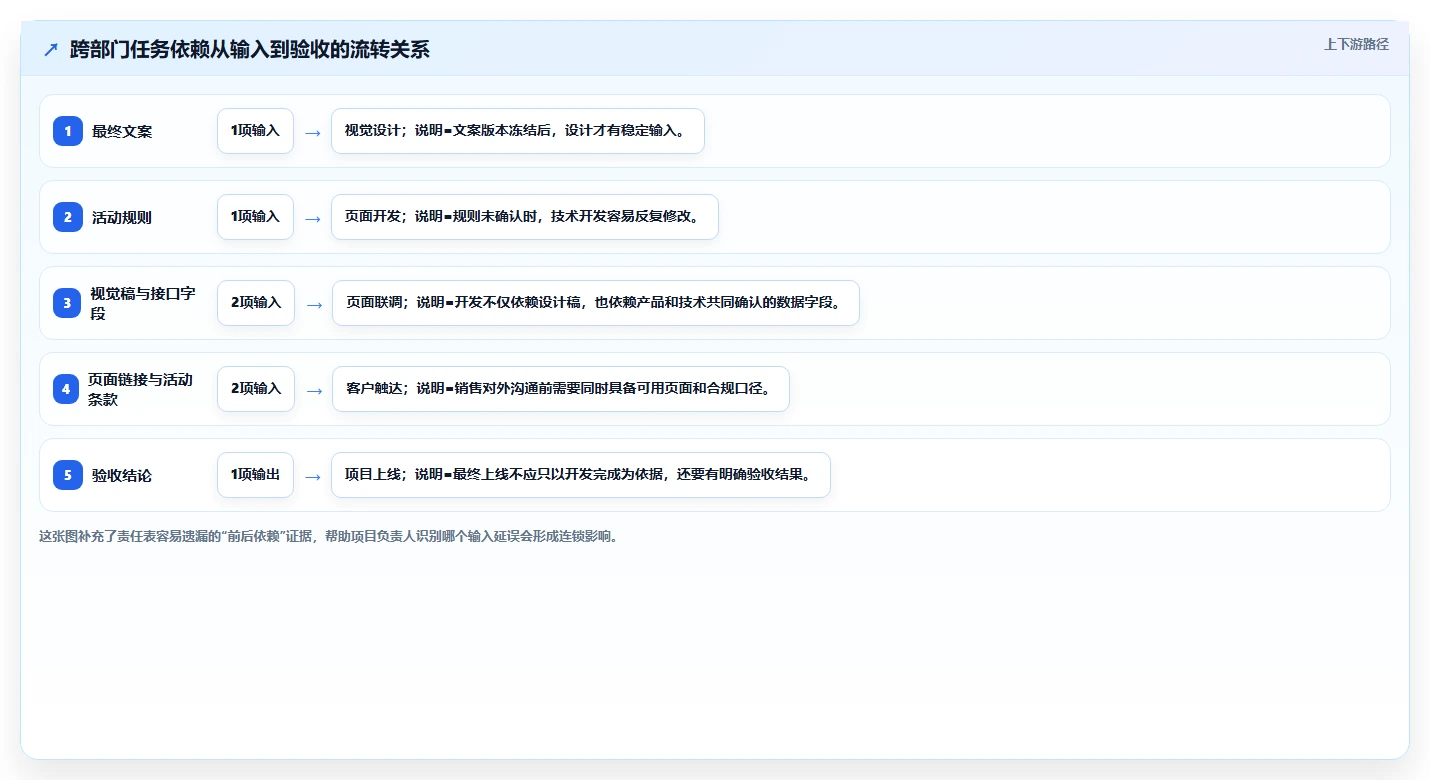Select the 页面链接与活动条款 row label

pos(141,389)
